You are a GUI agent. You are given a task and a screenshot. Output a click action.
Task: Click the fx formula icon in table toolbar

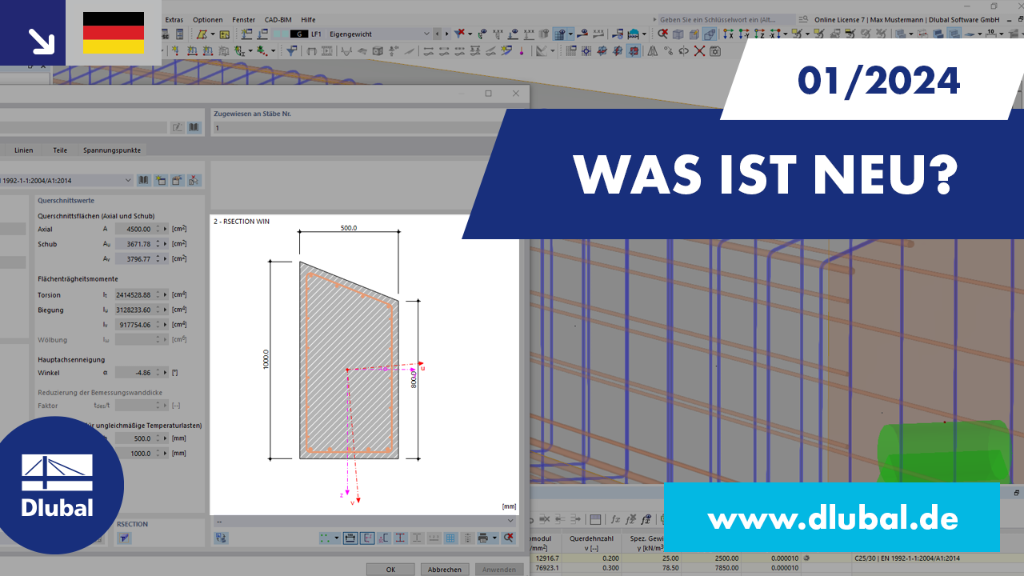pyautogui.click(x=615, y=519)
